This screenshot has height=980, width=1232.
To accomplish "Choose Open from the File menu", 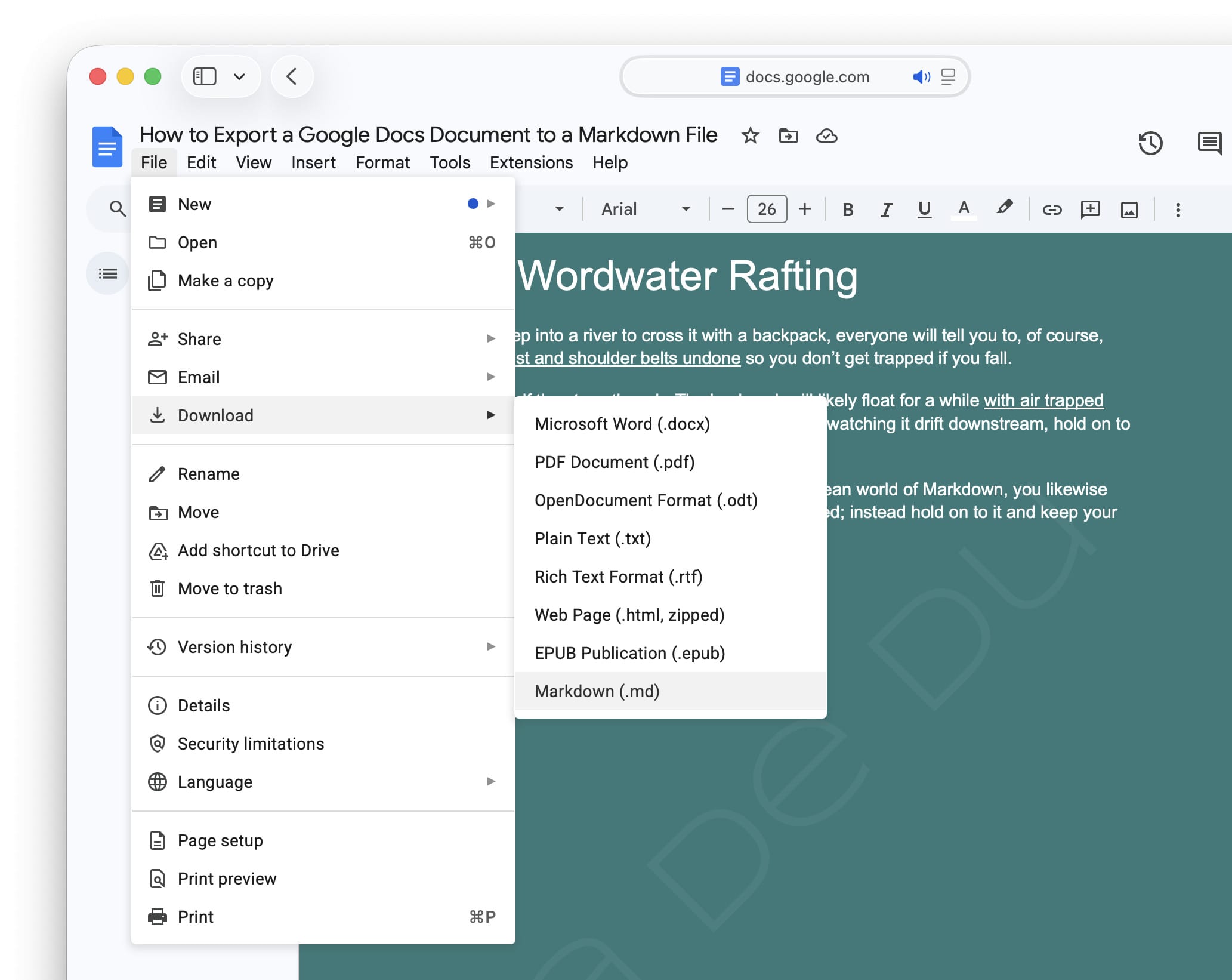I will (323, 242).
